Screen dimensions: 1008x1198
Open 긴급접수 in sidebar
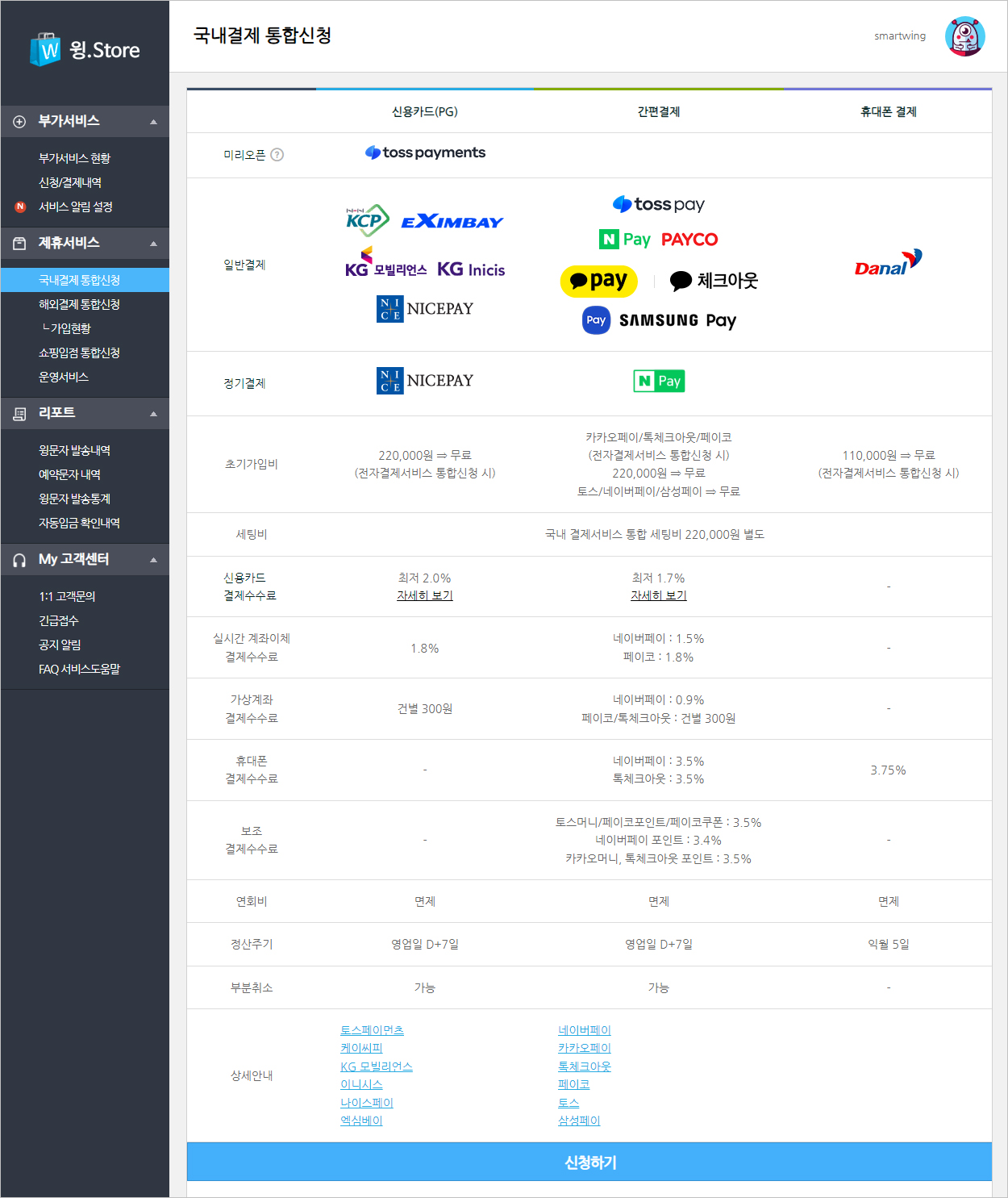(59, 620)
